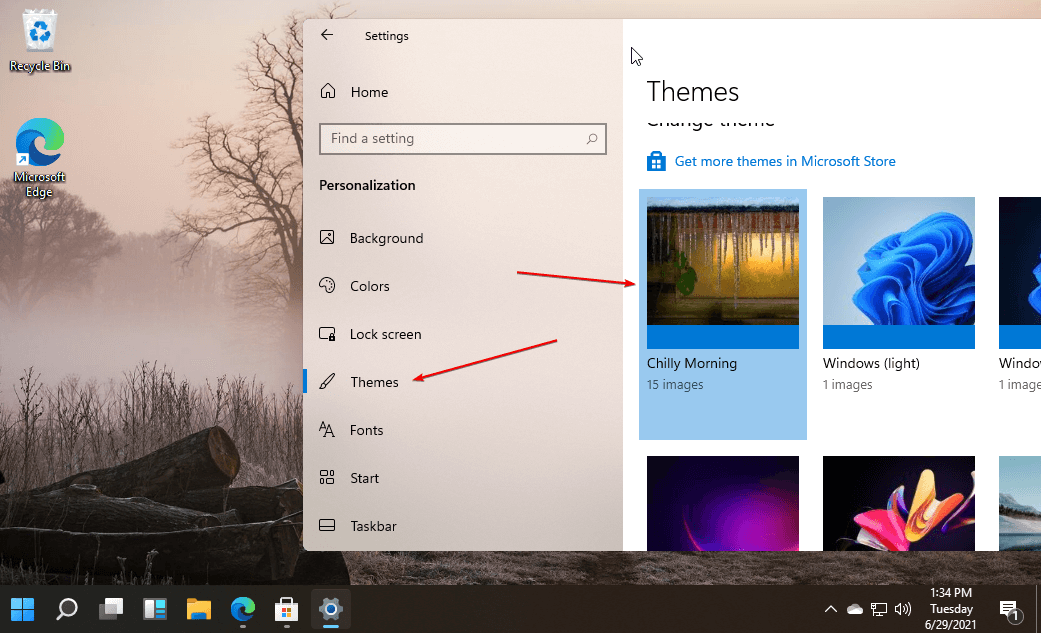Open Microsoft Store from the taskbar
1041x633 pixels.
tap(286, 609)
